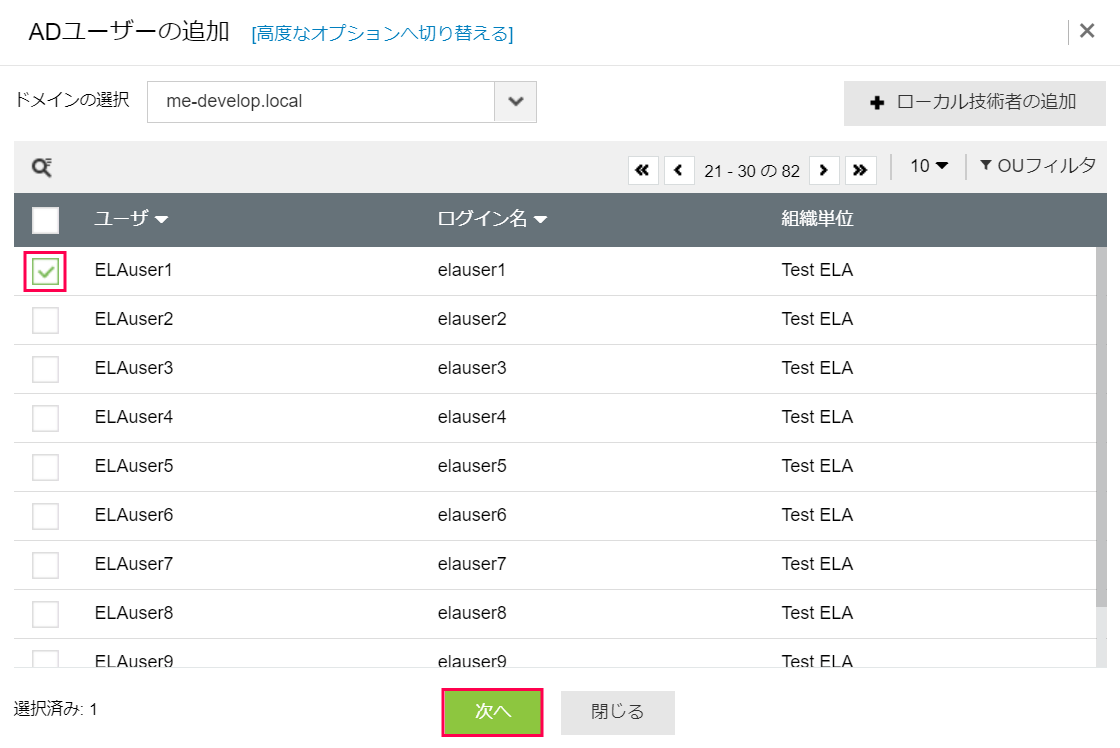Sort by the ユーザ column header
1120x748 pixels.
pos(130,220)
